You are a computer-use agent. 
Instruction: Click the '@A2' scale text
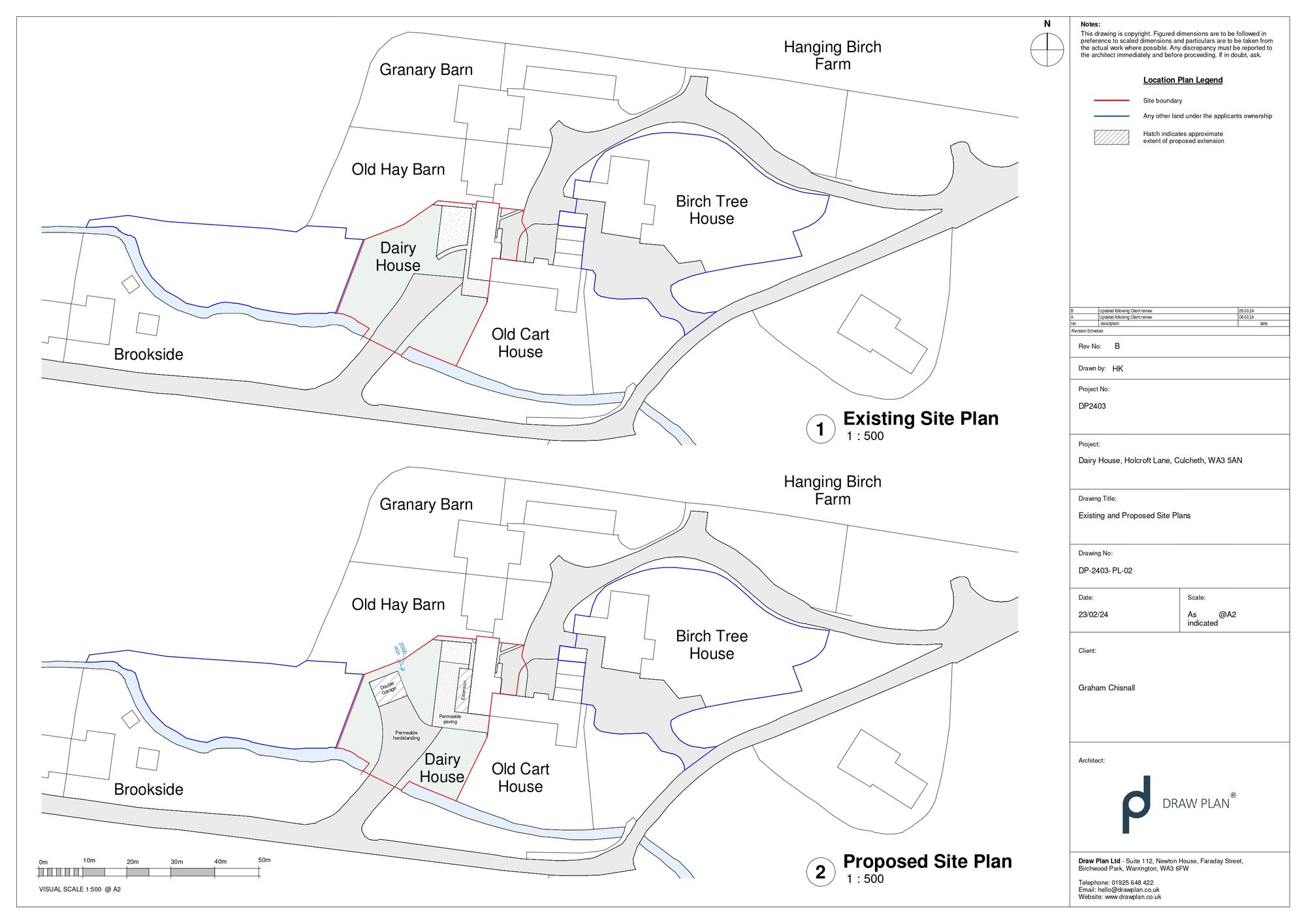[1227, 615]
